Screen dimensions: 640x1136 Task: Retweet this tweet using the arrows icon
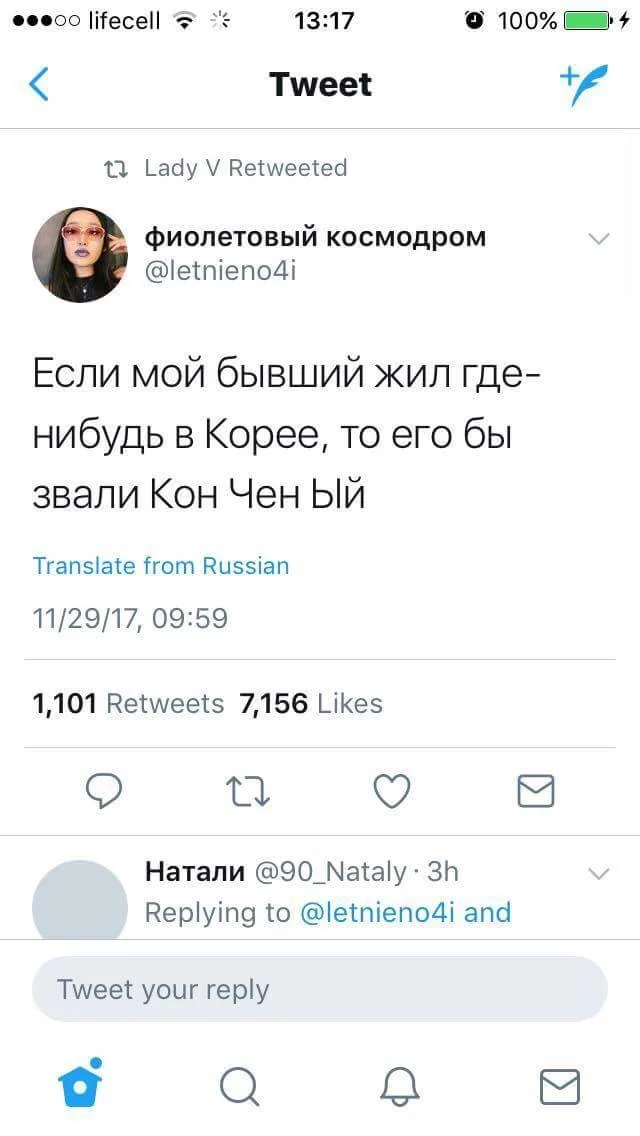coord(248,791)
